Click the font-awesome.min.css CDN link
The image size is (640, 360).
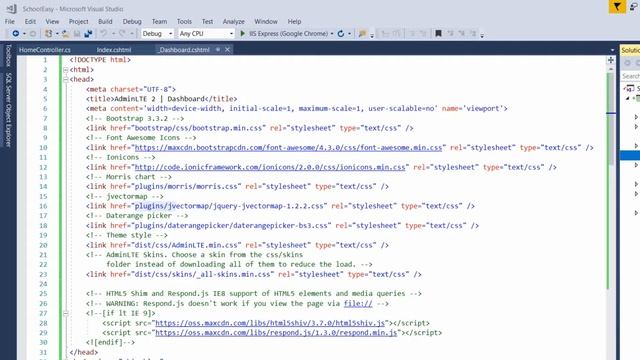(x=288, y=148)
